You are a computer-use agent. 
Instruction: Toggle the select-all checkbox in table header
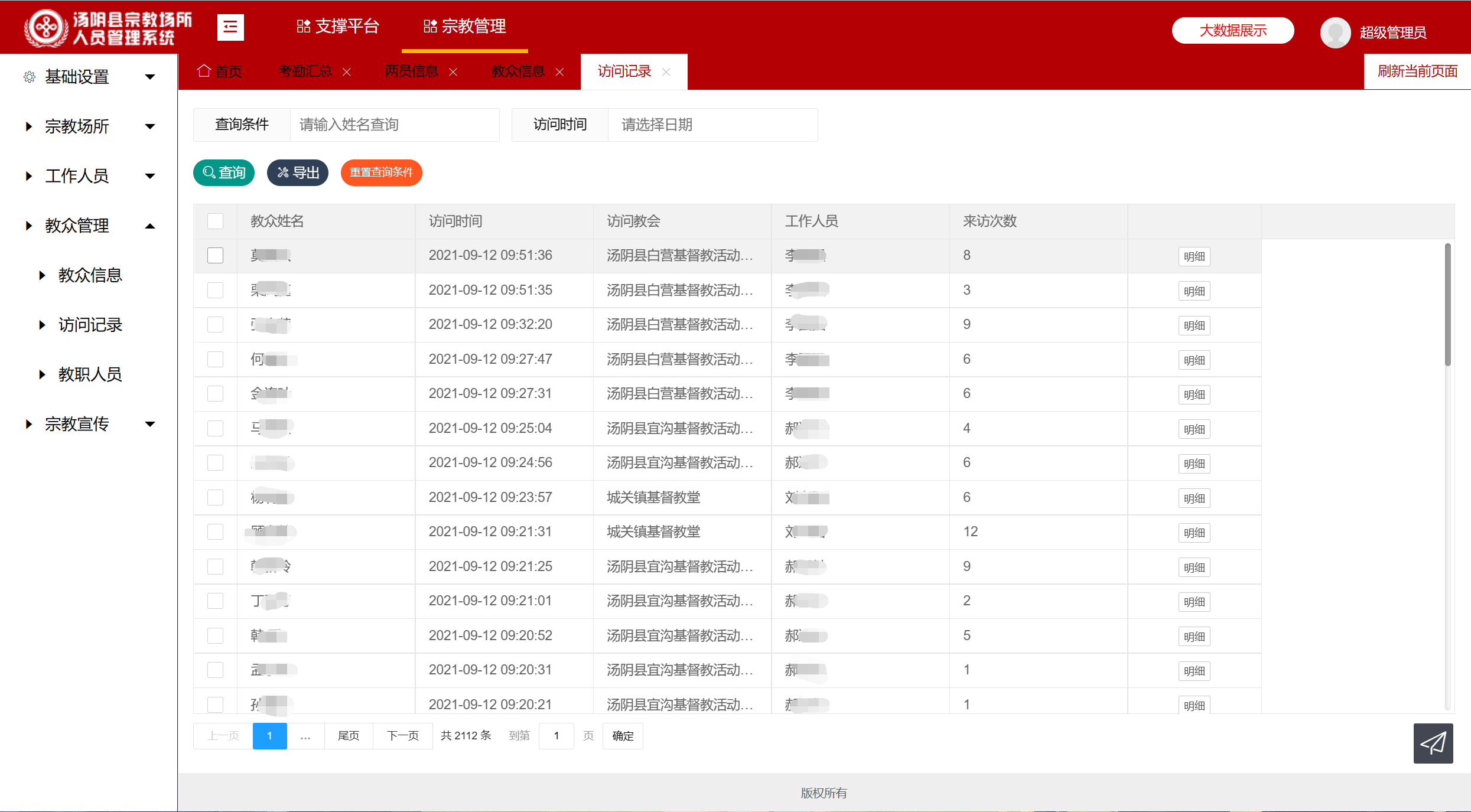pyautogui.click(x=215, y=221)
